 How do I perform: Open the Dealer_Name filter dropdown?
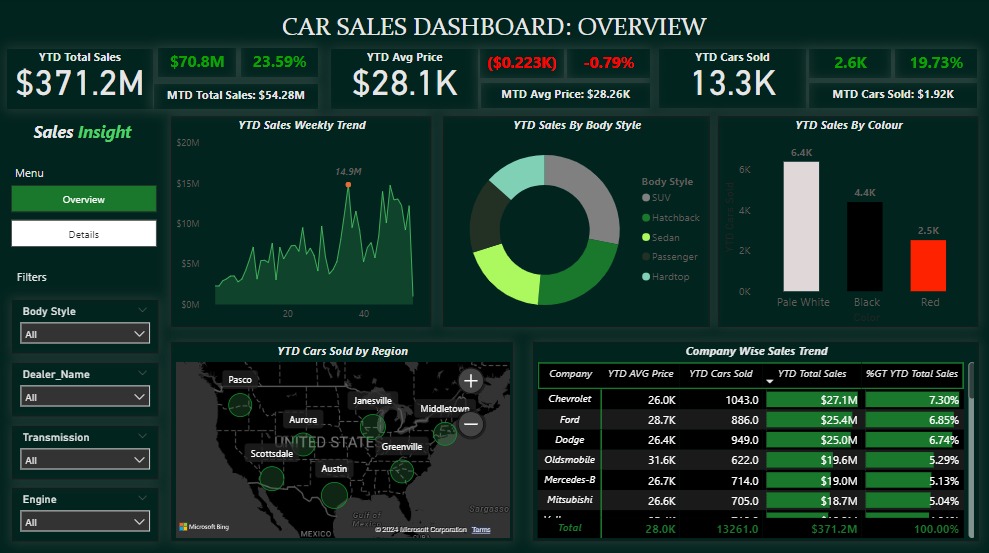click(85, 397)
